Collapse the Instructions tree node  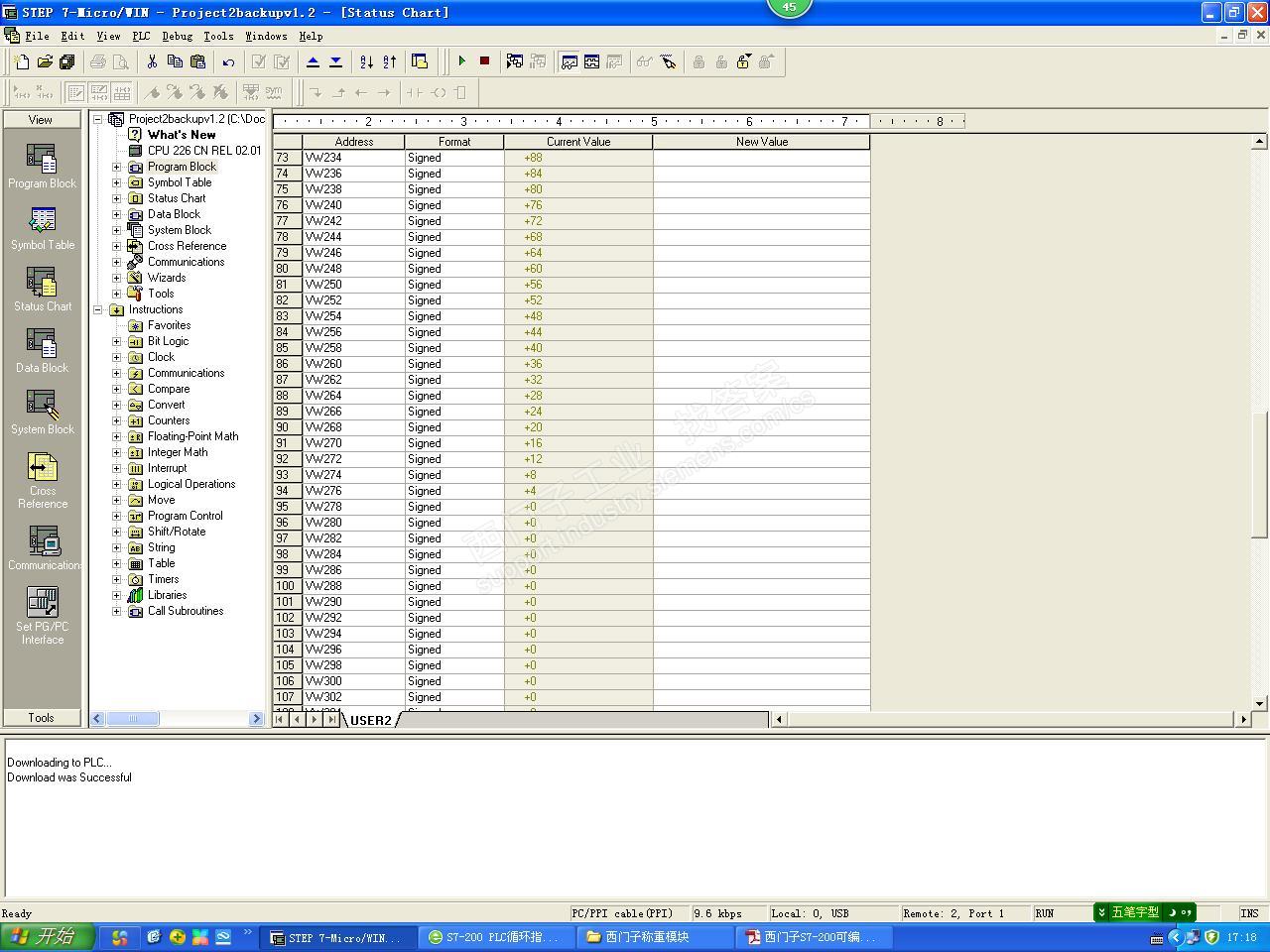click(x=98, y=309)
